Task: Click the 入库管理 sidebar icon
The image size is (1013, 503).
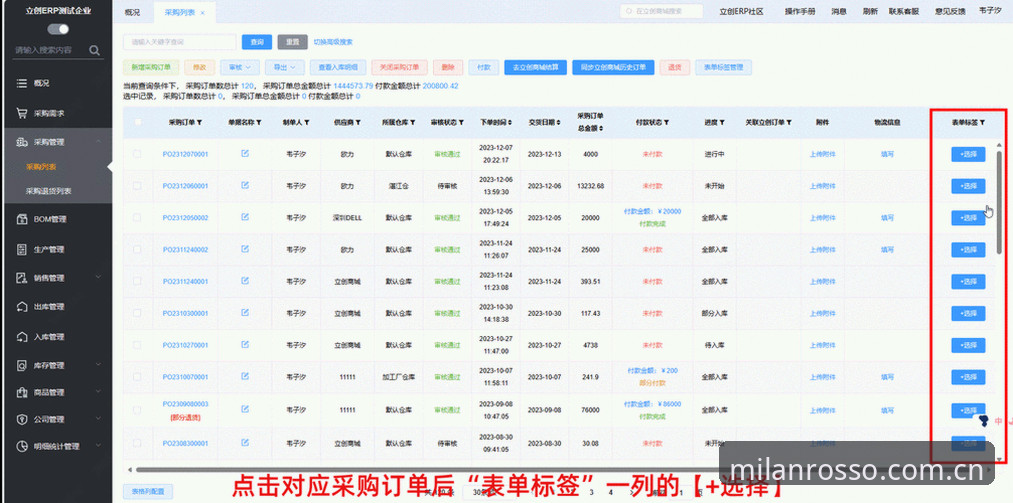Action: coord(21,336)
